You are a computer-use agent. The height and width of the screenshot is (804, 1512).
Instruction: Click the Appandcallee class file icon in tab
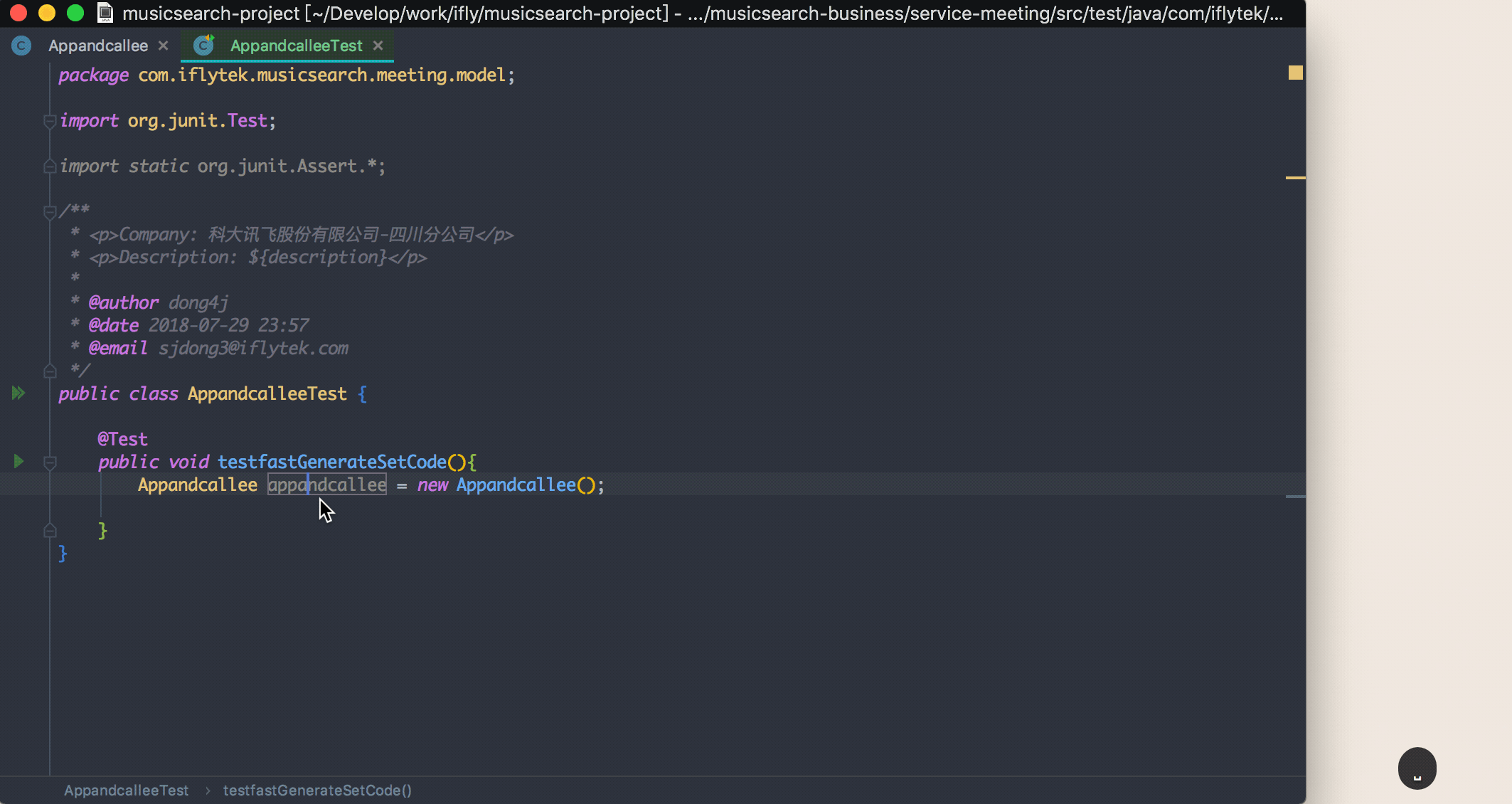pyautogui.click(x=21, y=46)
